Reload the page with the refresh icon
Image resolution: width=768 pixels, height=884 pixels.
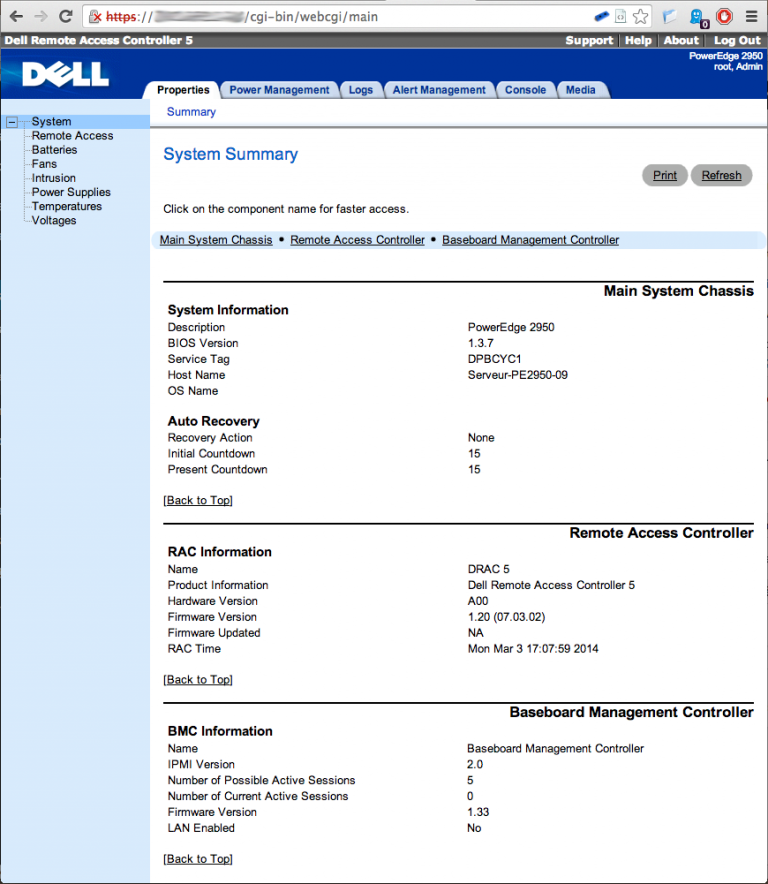coord(65,16)
